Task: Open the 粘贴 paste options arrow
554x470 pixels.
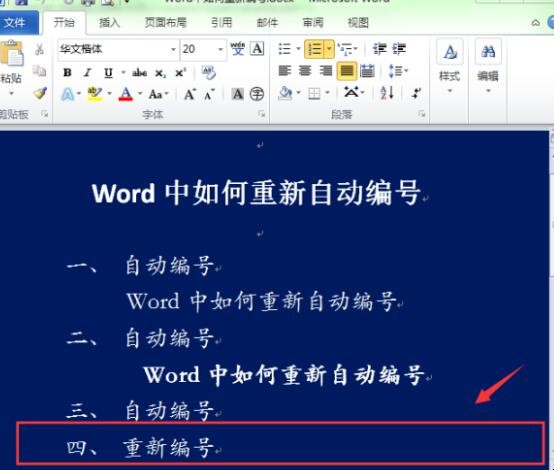Action: tap(11, 94)
